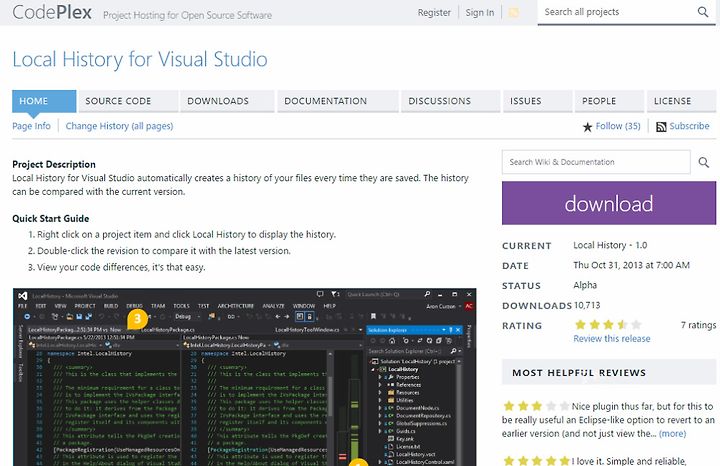Image resolution: width=720 pixels, height=466 pixels.
Task: Click the Subscribe link
Action: click(689, 126)
